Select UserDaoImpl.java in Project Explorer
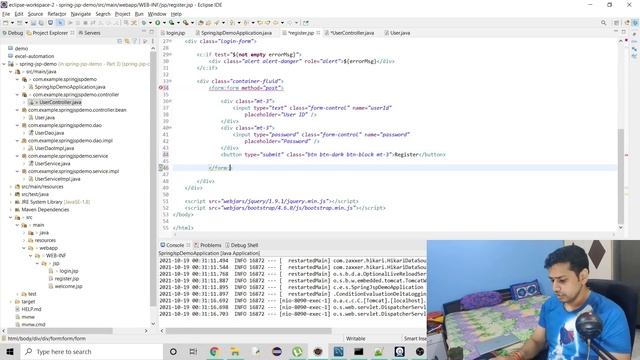 54,148
